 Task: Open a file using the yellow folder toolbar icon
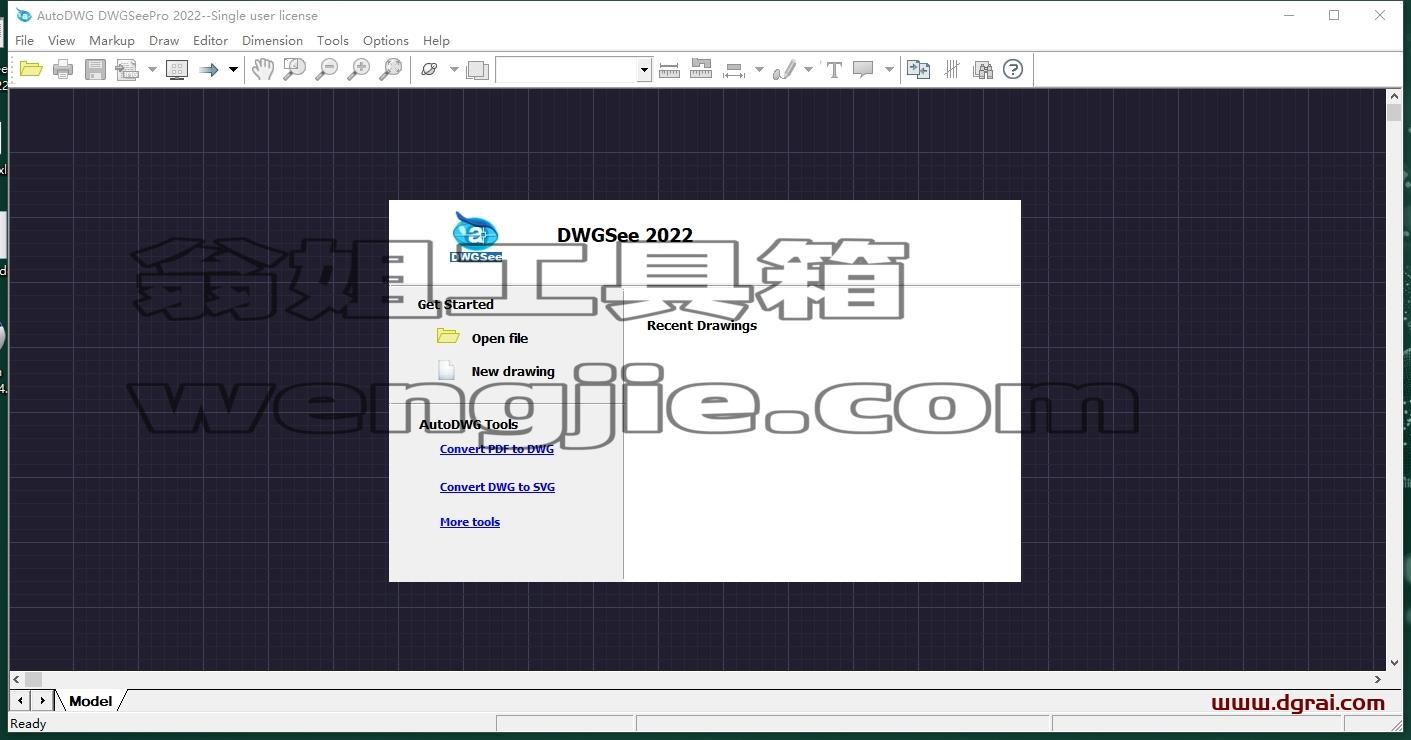31,69
